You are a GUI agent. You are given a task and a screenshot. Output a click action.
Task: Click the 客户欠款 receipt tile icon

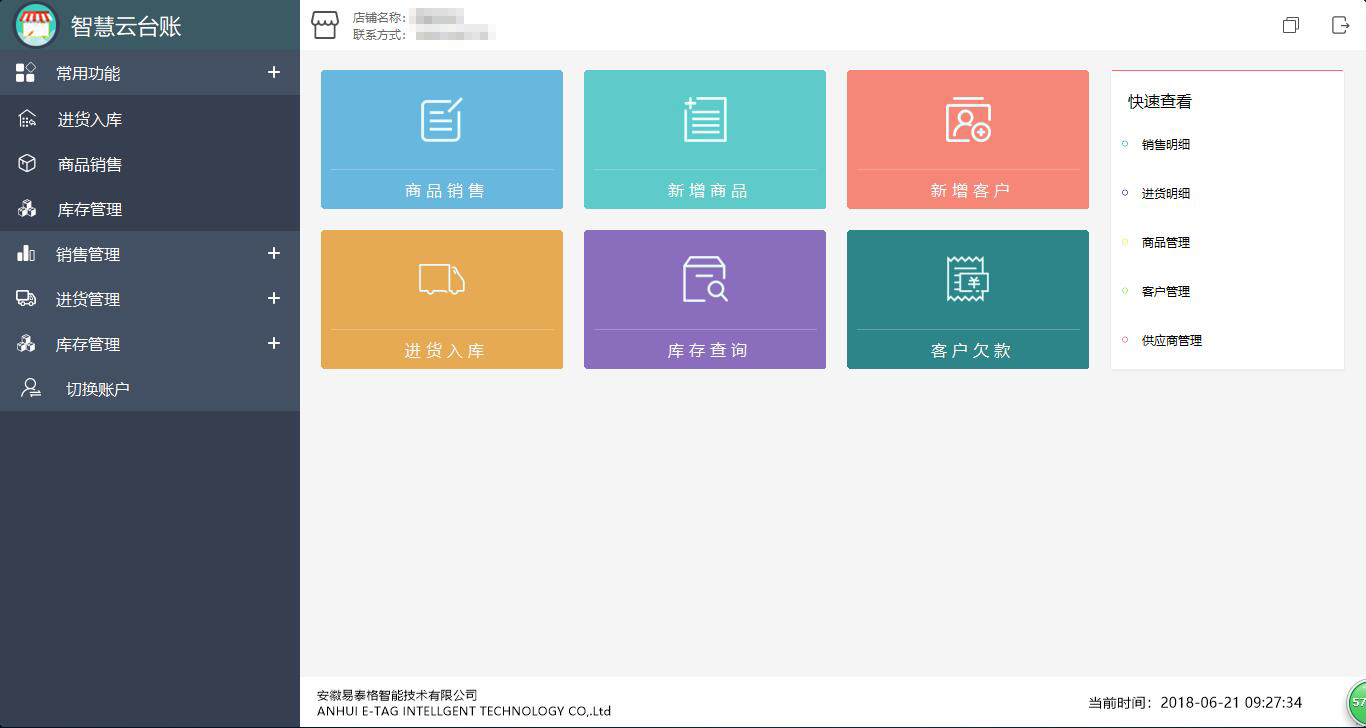(968, 279)
